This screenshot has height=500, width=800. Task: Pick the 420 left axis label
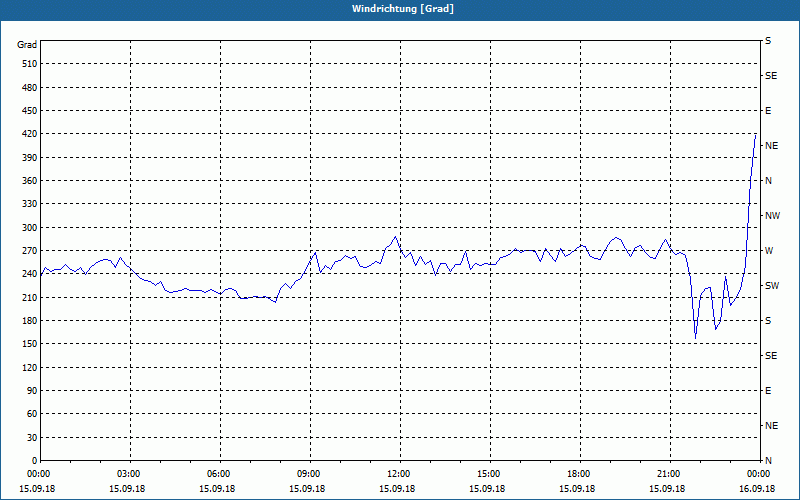click(30, 134)
